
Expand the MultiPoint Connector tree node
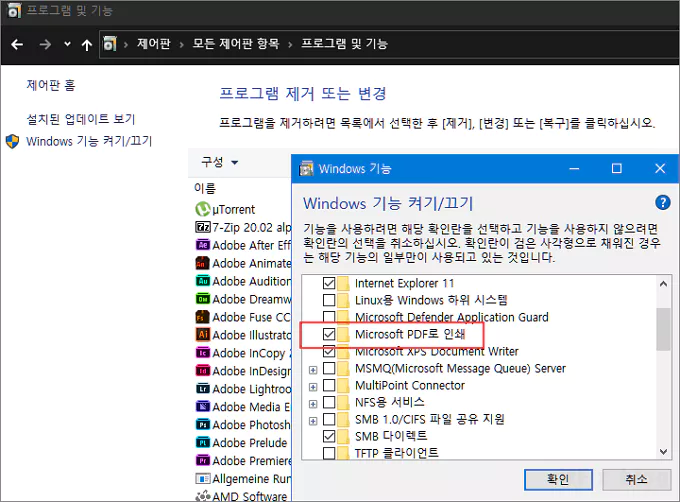(x=313, y=387)
